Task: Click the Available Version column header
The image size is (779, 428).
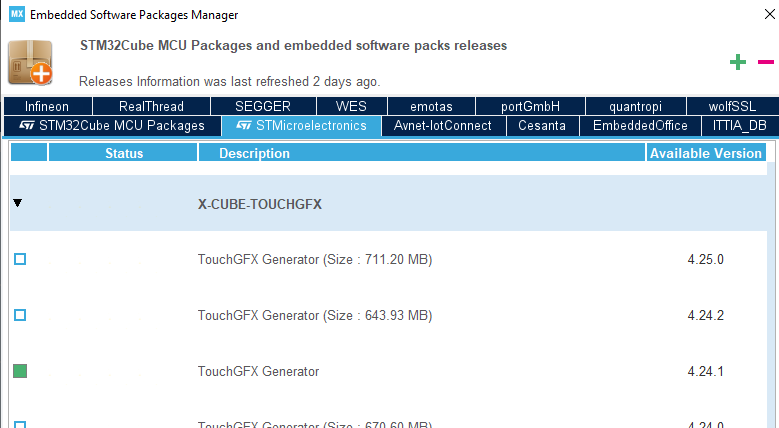Action: [x=706, y=153]
